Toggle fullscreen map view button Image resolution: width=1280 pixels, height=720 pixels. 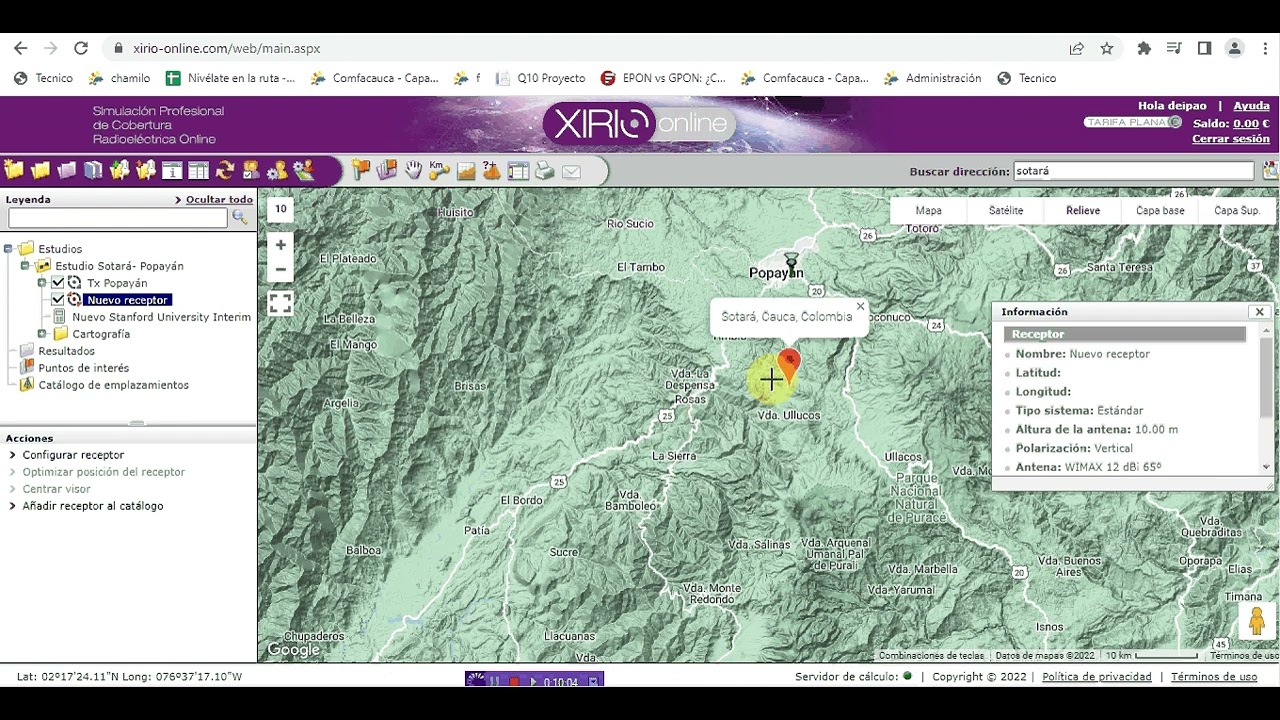pos(281,304)
